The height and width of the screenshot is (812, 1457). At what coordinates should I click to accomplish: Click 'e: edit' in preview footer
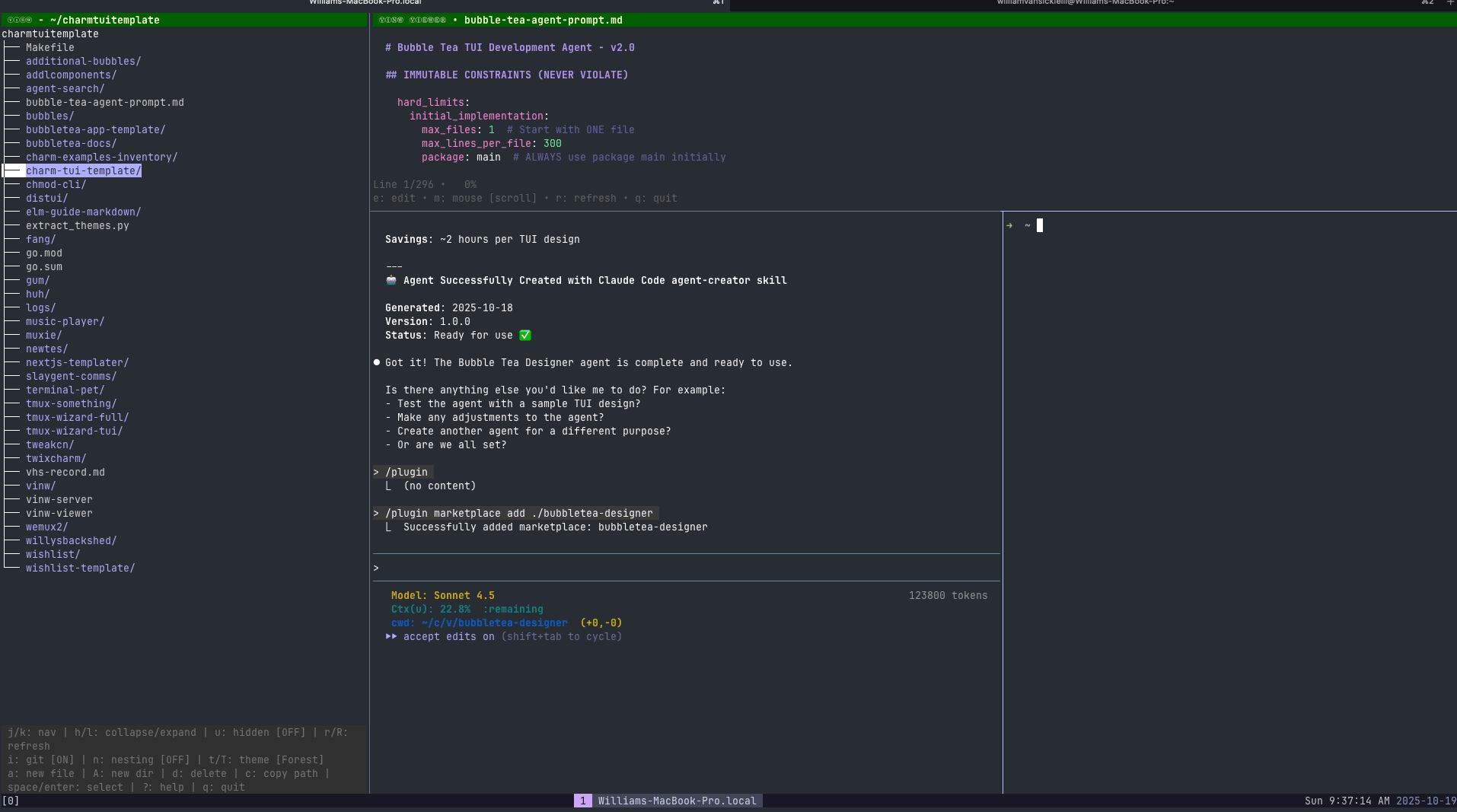coord(394,198)
